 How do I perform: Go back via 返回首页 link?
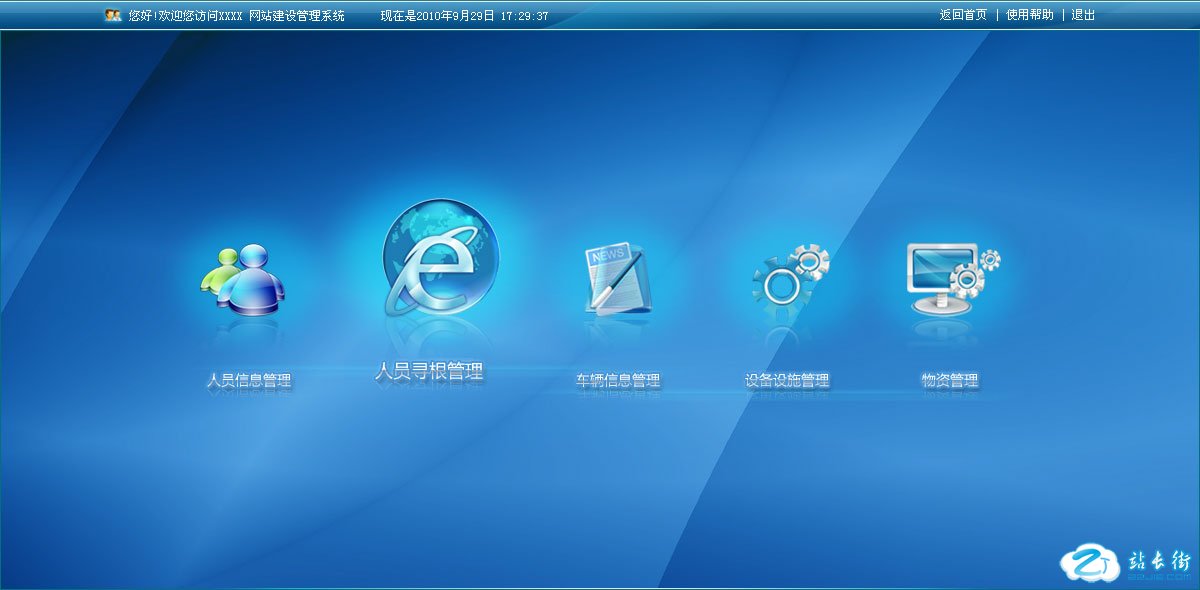click(x=963, y=15)
